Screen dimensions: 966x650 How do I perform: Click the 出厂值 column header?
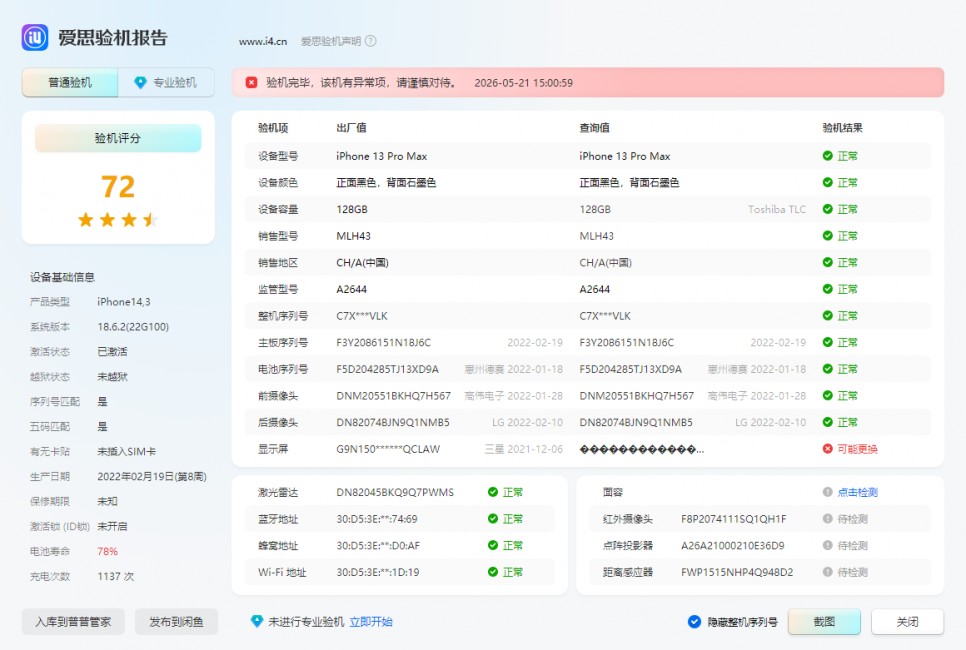point(351,128)
